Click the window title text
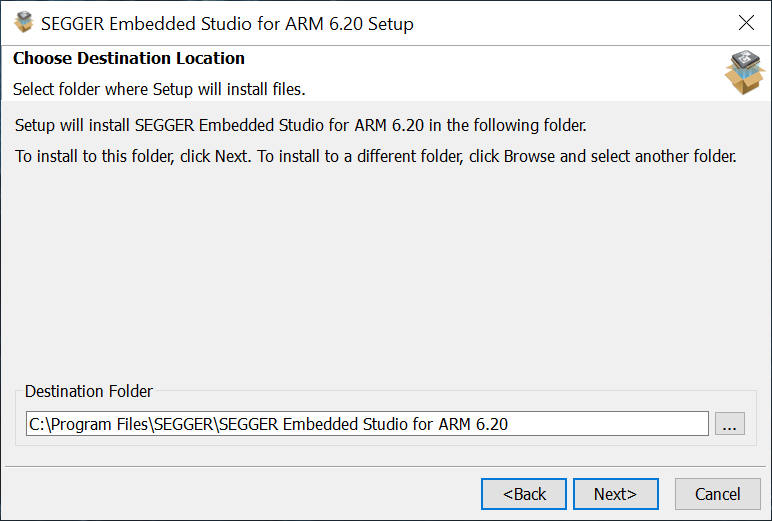Viewport: 772px width, 521px height. click(227, 23)
